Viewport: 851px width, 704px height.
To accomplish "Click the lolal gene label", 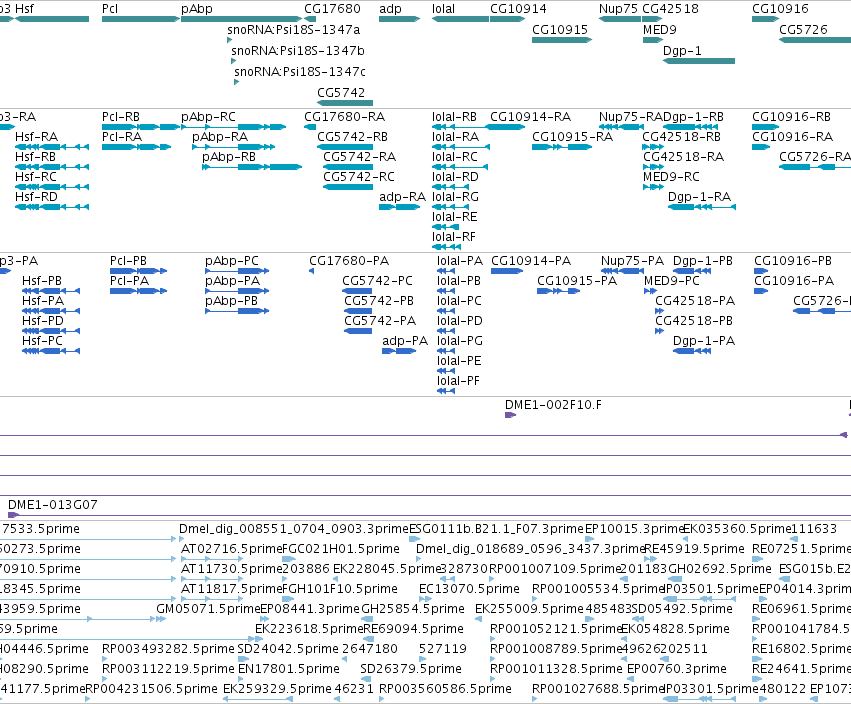I will [x=443, y=9].
